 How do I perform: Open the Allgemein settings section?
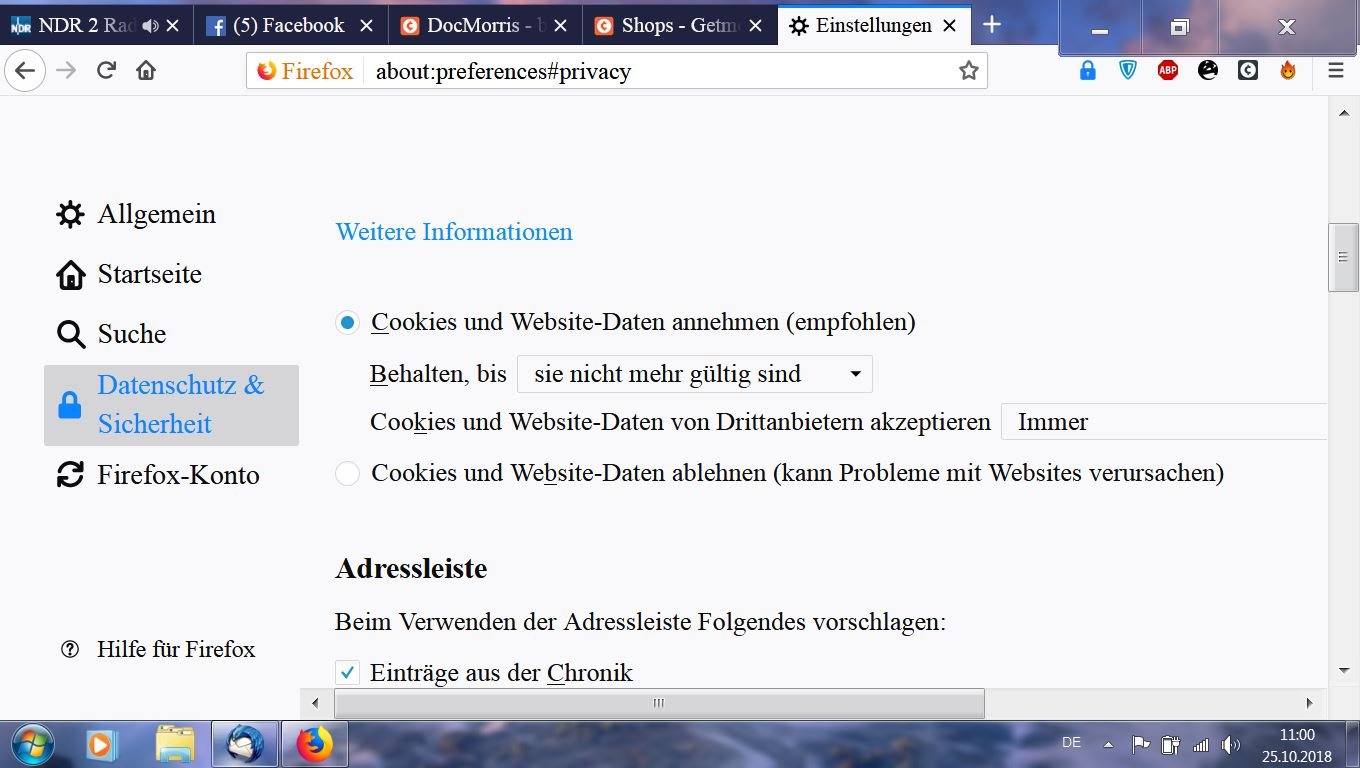click(156, 214)
